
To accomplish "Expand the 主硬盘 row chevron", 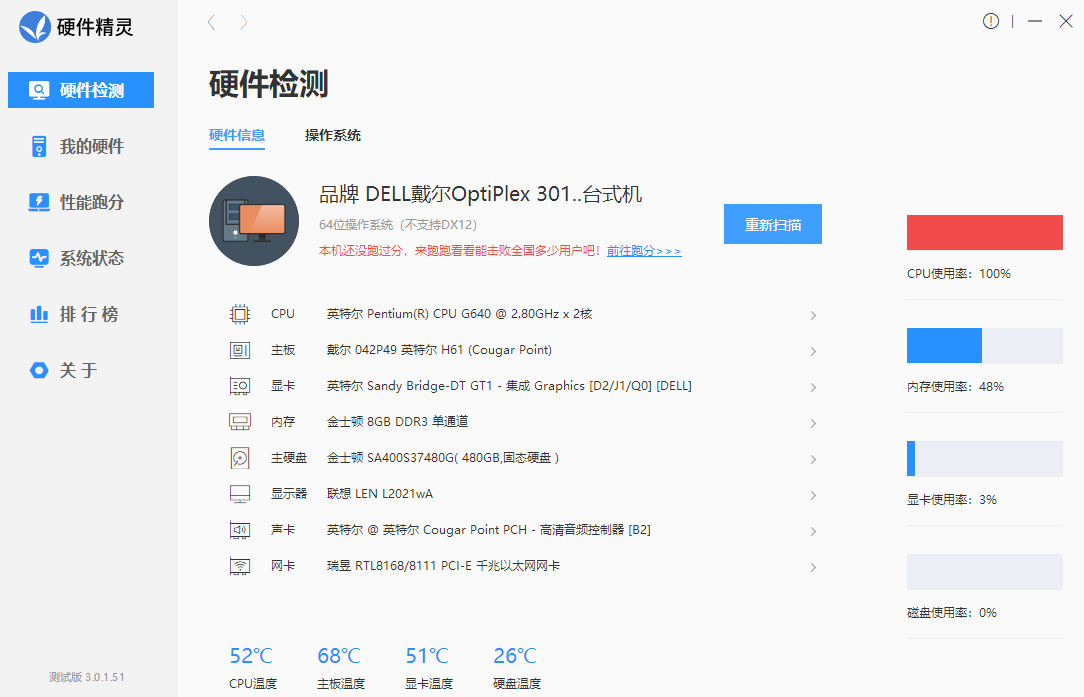I will point(814,459).
